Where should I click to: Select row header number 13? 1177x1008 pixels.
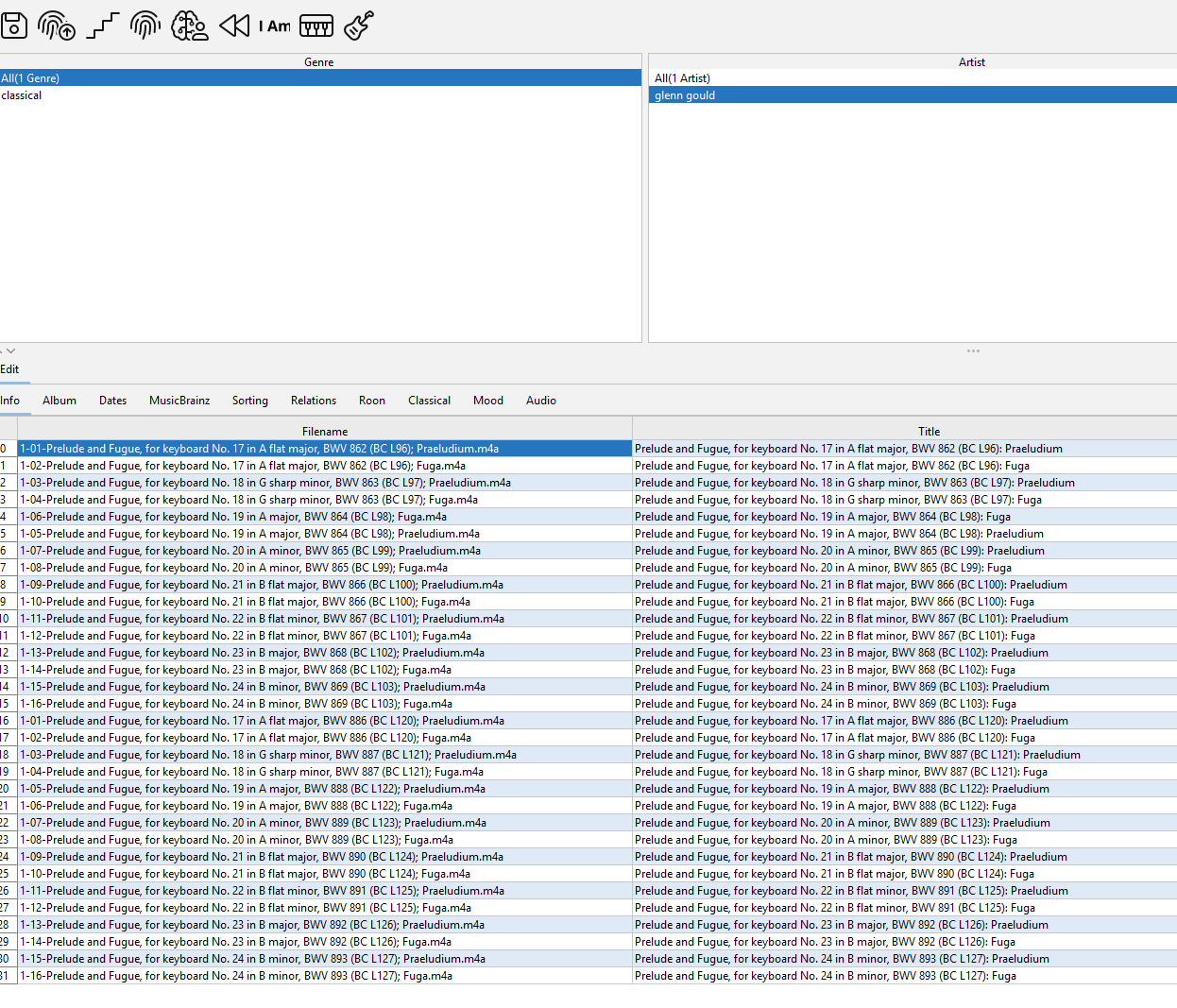8,670
